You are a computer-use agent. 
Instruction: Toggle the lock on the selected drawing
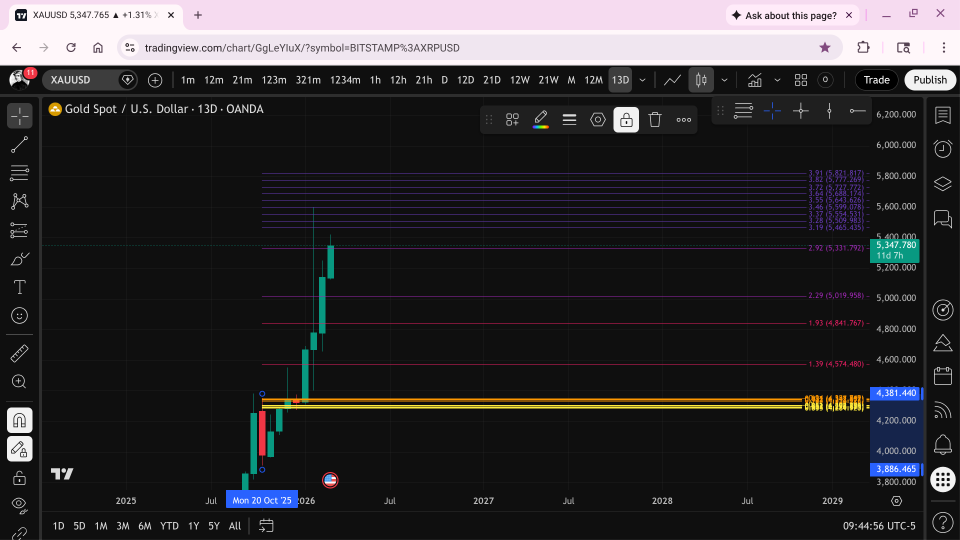pyautogui.click(x=626, y=119)
